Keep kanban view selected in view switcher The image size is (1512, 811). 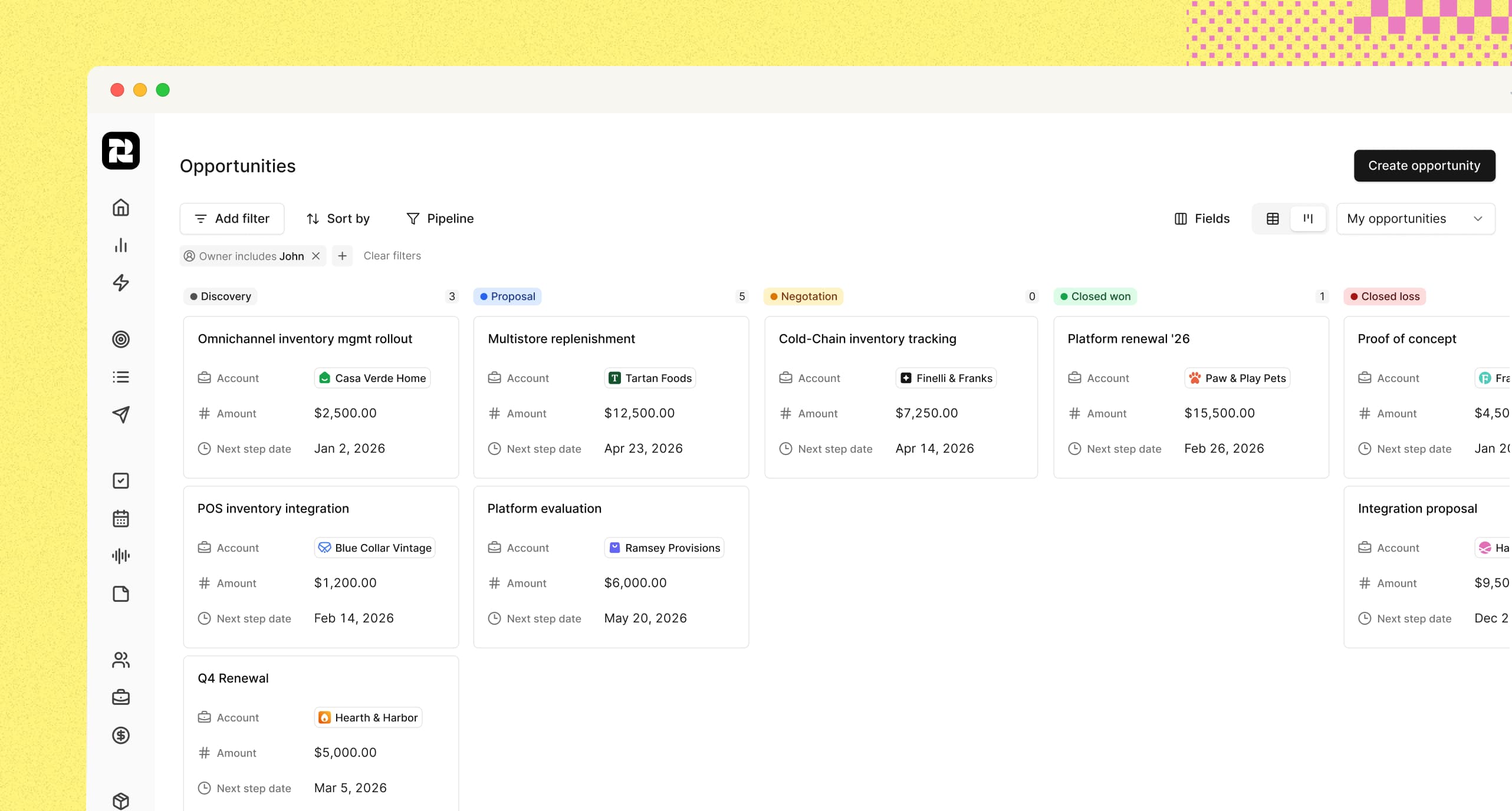(1307, 218)
